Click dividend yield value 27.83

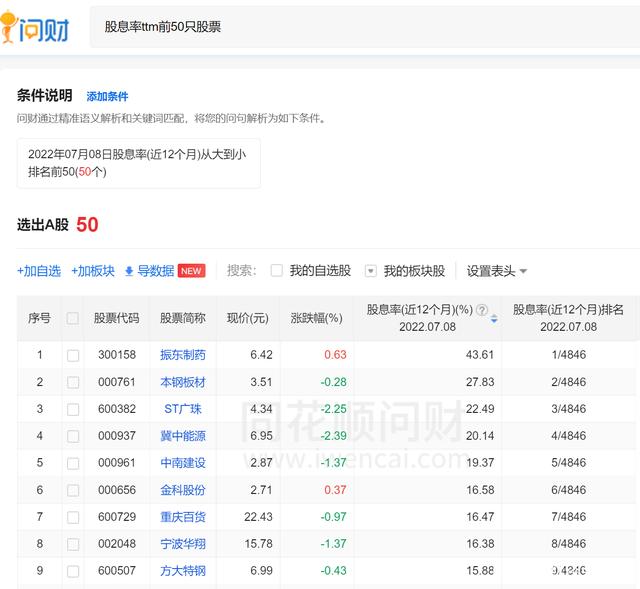480,382
